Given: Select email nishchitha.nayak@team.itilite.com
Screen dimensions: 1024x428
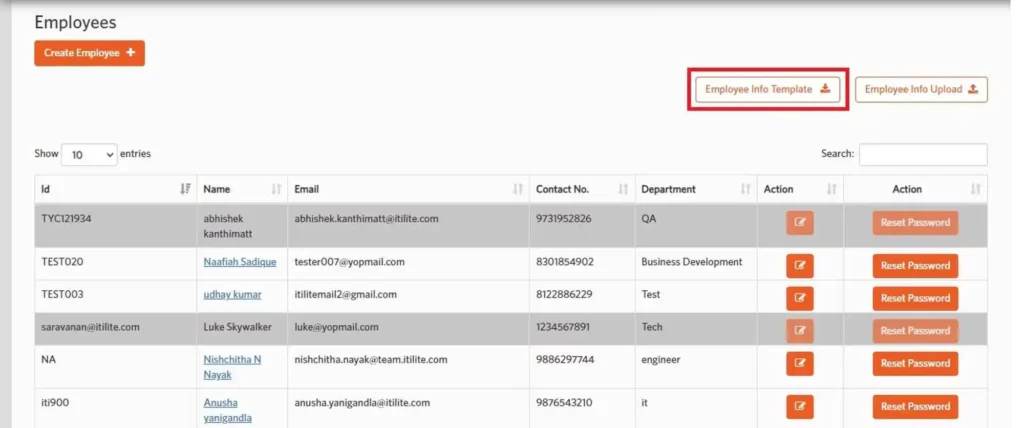Looking at the screenshot, I should (371, 360).
